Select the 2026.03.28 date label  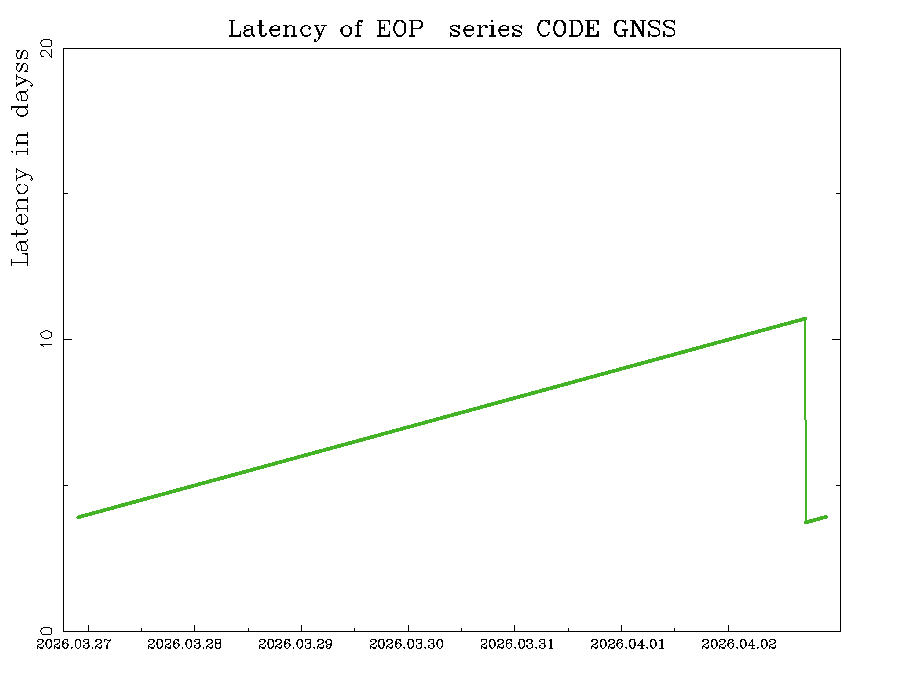[x=184, y=644]
